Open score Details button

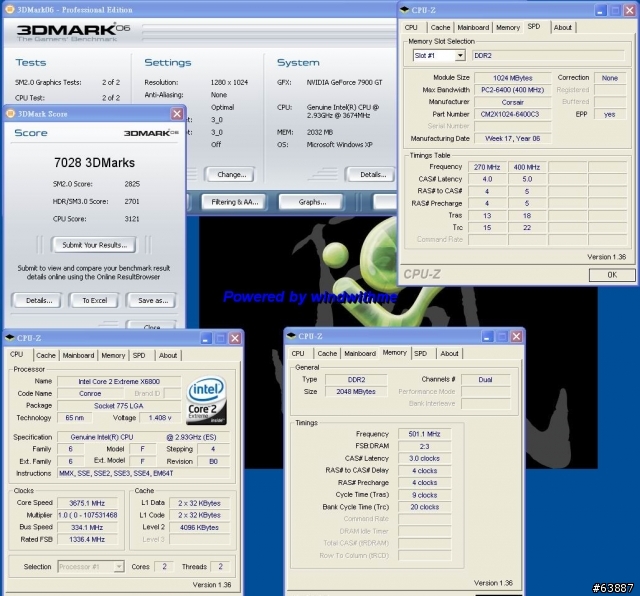[39, 300]
